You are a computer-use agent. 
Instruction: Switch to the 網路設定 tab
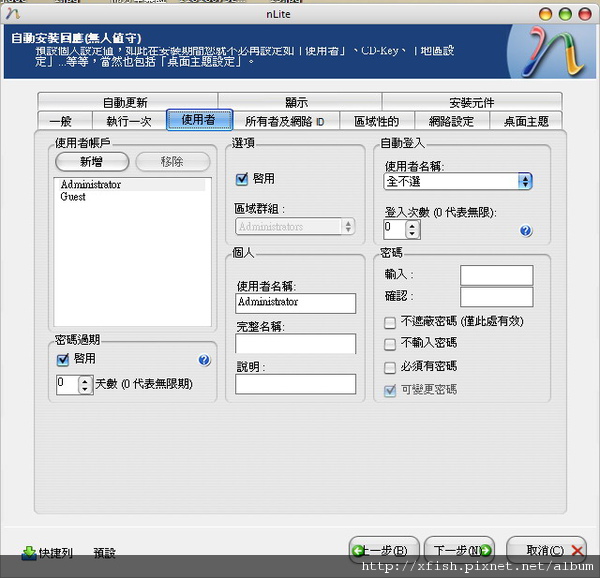point(452,121)
